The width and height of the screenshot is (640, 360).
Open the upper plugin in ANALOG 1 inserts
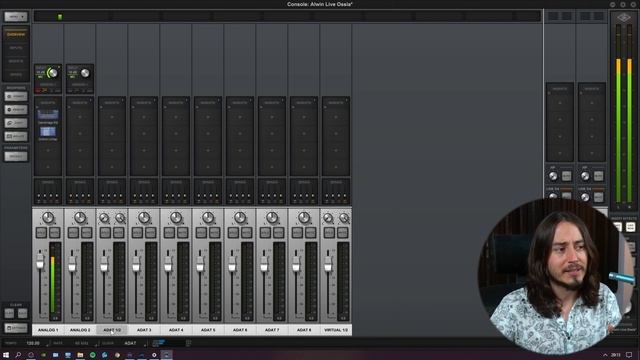coord(48,114)
